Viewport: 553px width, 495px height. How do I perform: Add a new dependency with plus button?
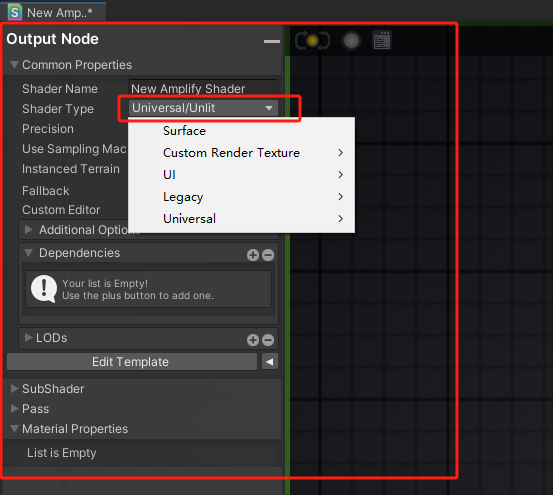pyautogui.click(x=253, y=255)
